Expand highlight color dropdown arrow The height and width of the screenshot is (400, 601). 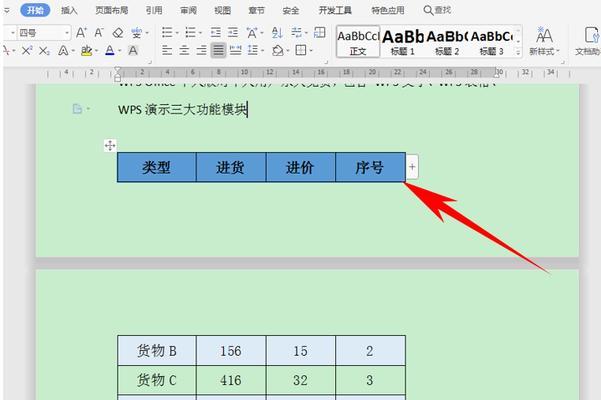coord(96,51)
